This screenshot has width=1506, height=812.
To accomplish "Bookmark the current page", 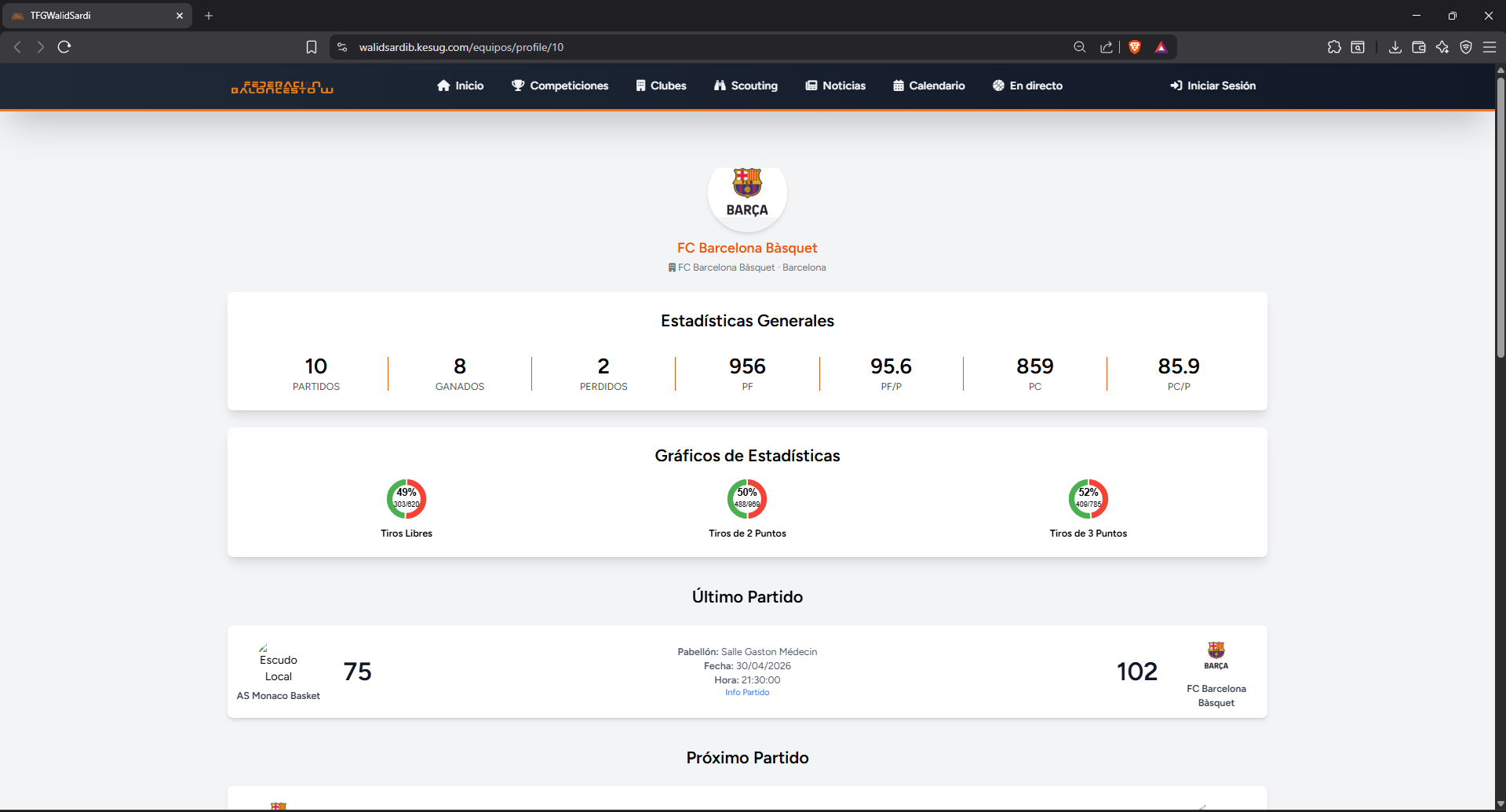I will [312, 47].
